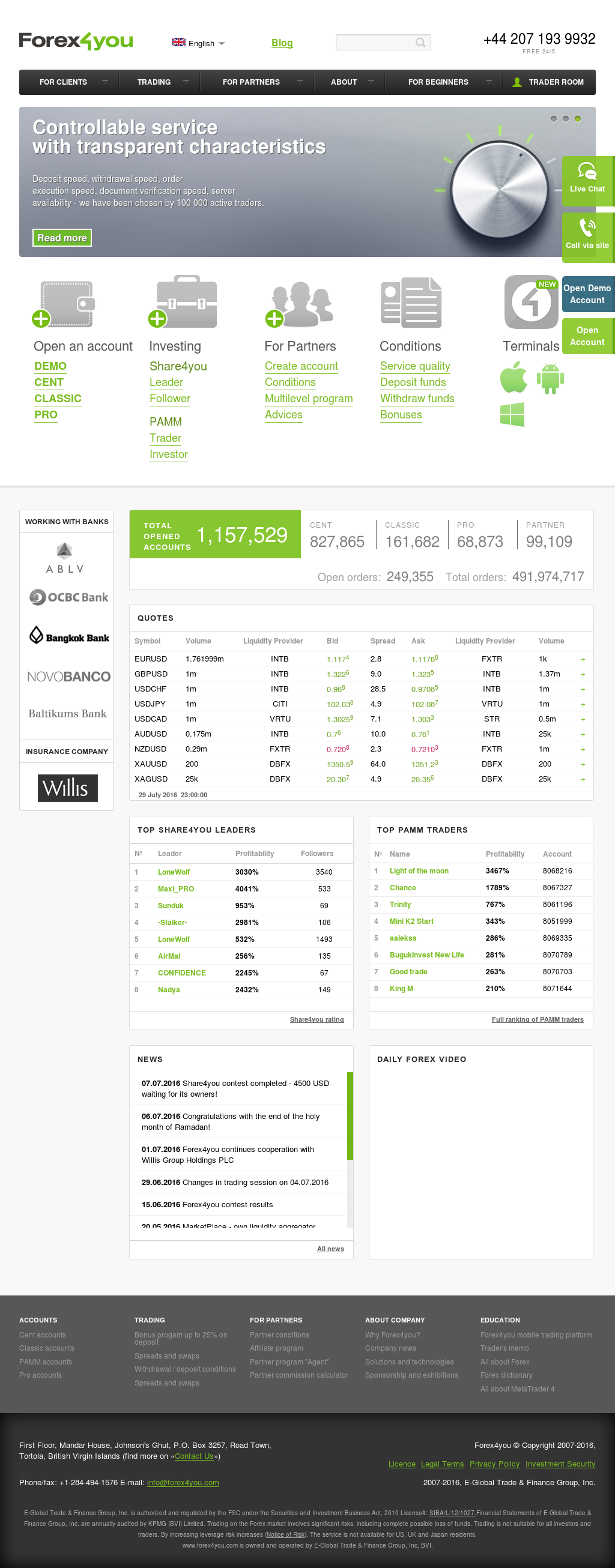The height and width of the screenshot is (1568, 615).
Task: Click the OCBC Bank logo
Action: point(68,597)
